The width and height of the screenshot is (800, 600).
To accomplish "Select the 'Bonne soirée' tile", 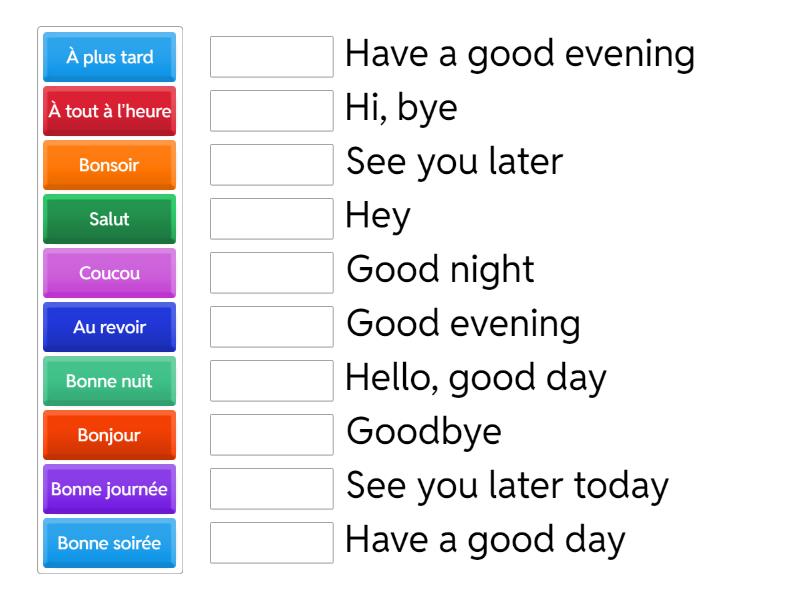I will point(109,543).
